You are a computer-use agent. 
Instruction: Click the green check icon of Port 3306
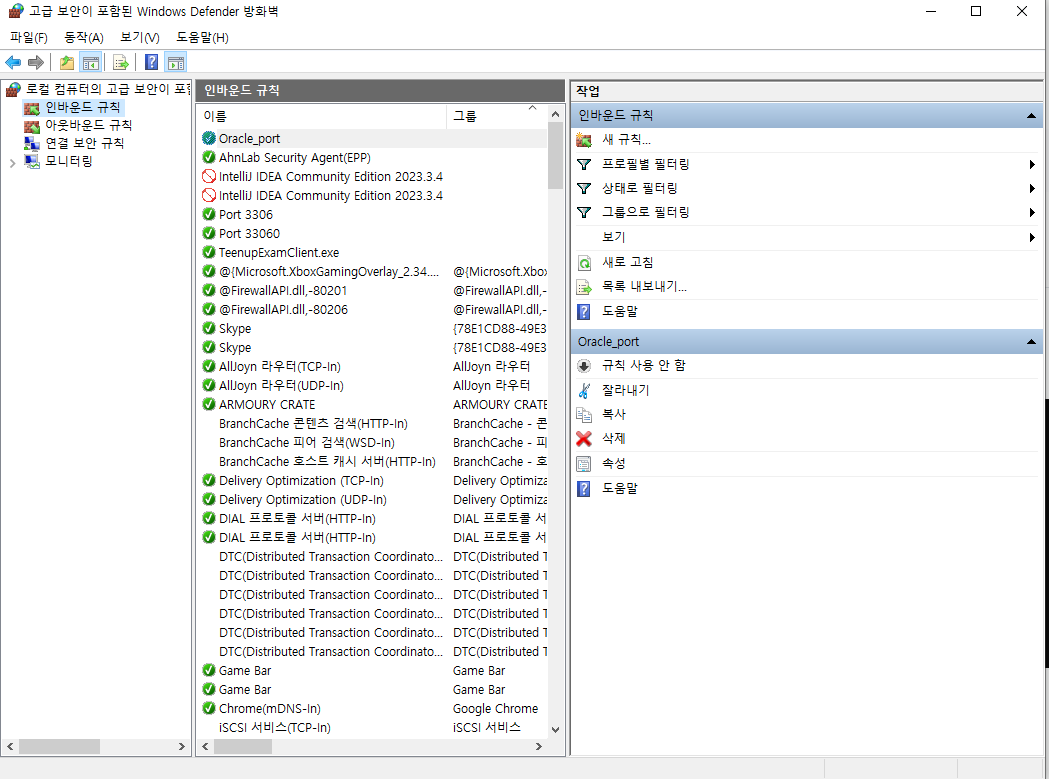(209, 215)
